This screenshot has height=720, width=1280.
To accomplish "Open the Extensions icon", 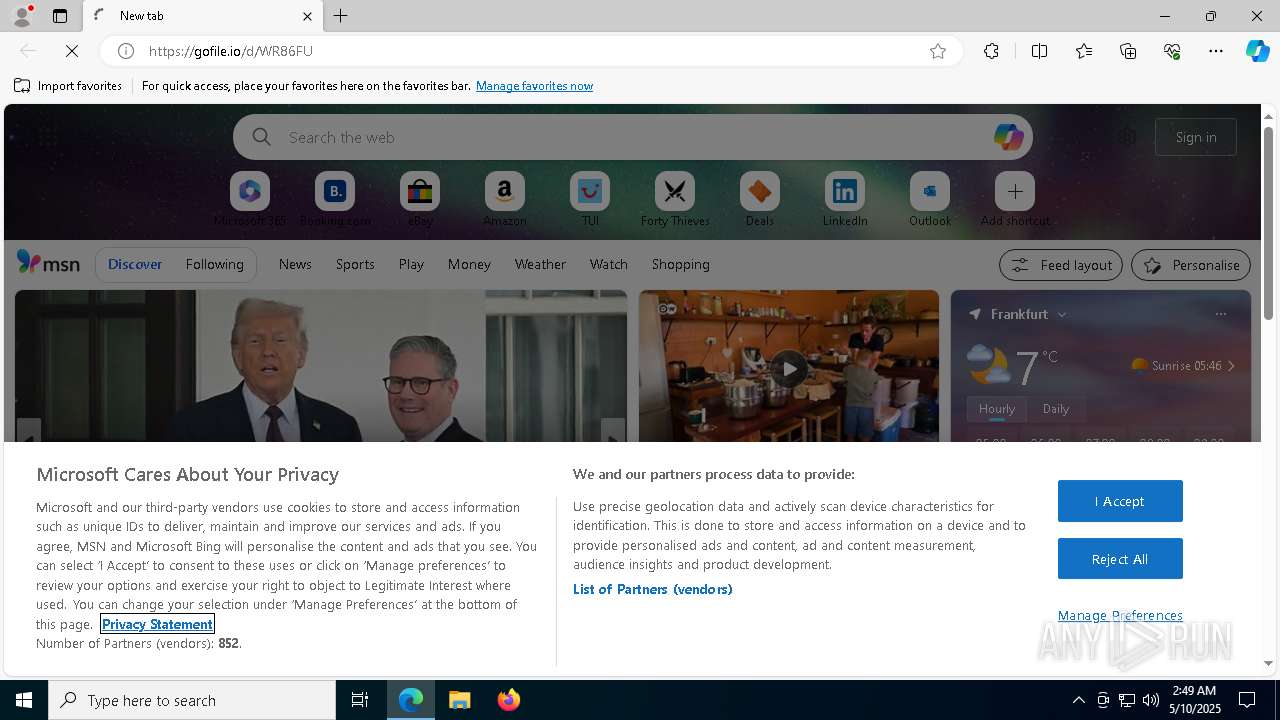I will 991,51.
